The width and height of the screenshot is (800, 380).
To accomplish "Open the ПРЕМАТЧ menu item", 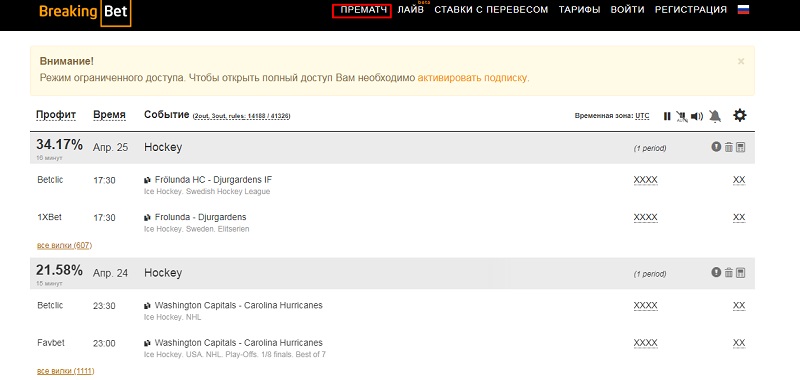I will (363, 10).
